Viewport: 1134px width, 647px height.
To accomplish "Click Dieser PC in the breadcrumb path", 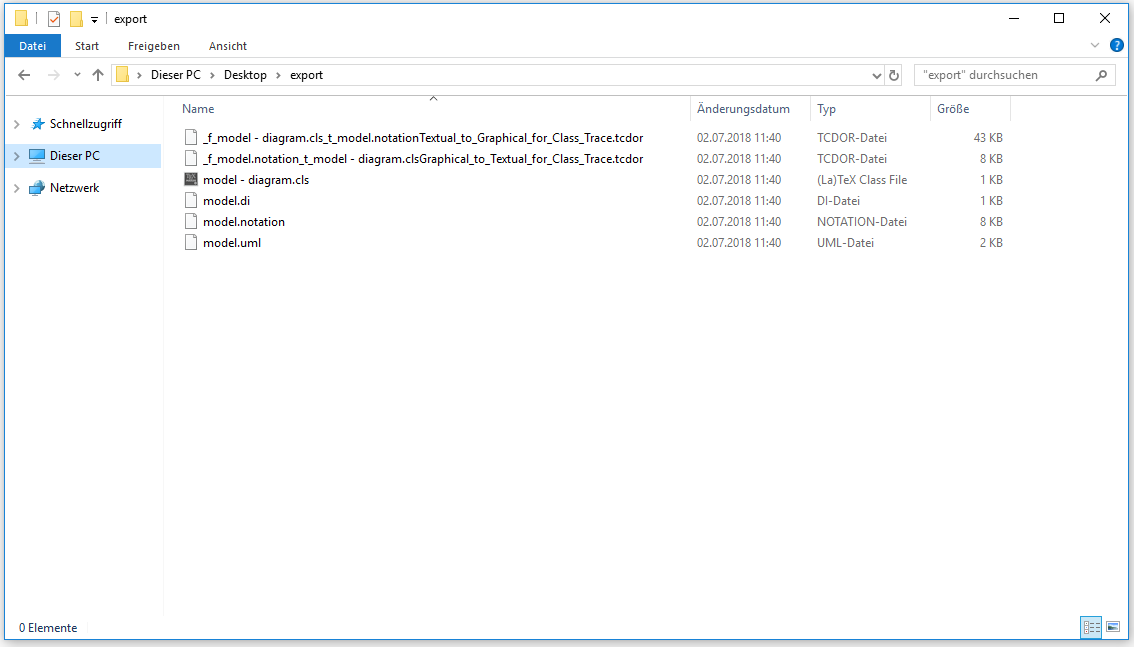I will tap(177, 74).
